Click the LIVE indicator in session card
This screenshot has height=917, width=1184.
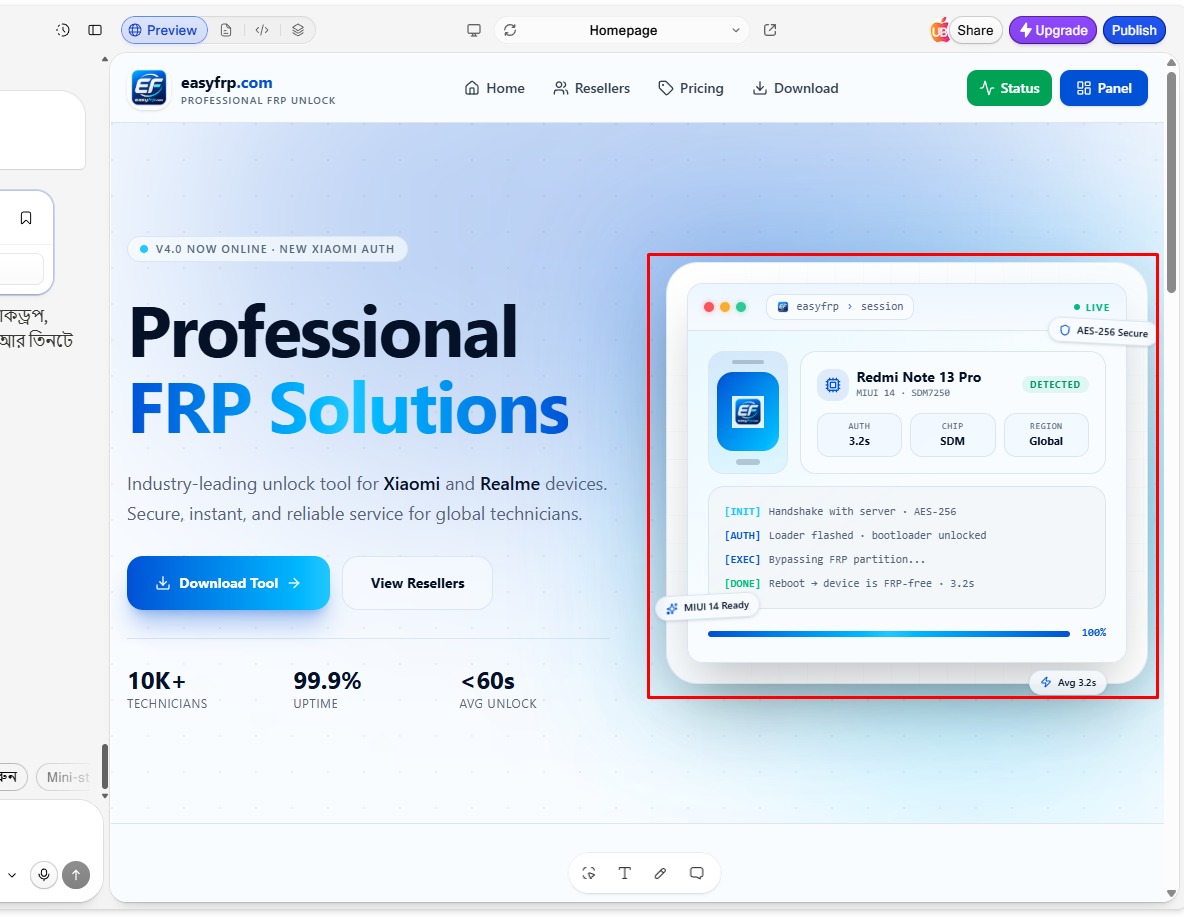tap(1092, 307)
